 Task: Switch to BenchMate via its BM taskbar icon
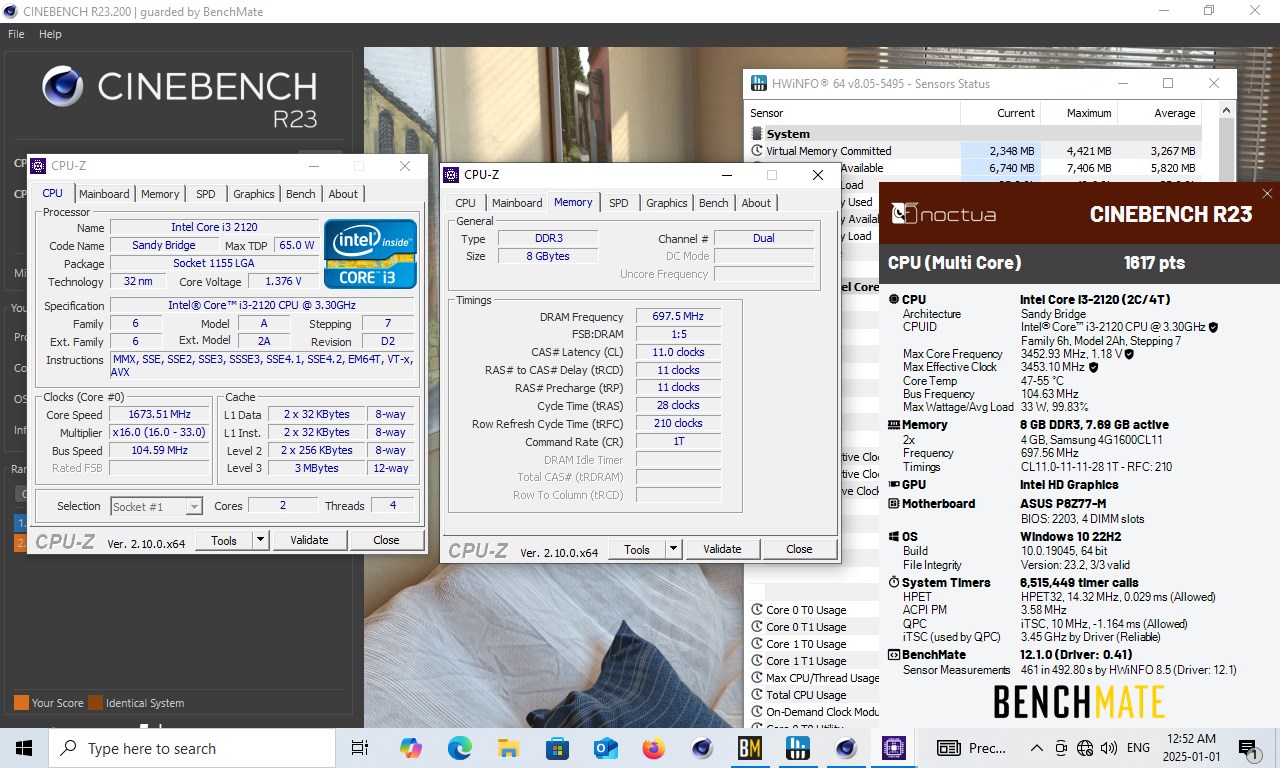tap(750, 748)
